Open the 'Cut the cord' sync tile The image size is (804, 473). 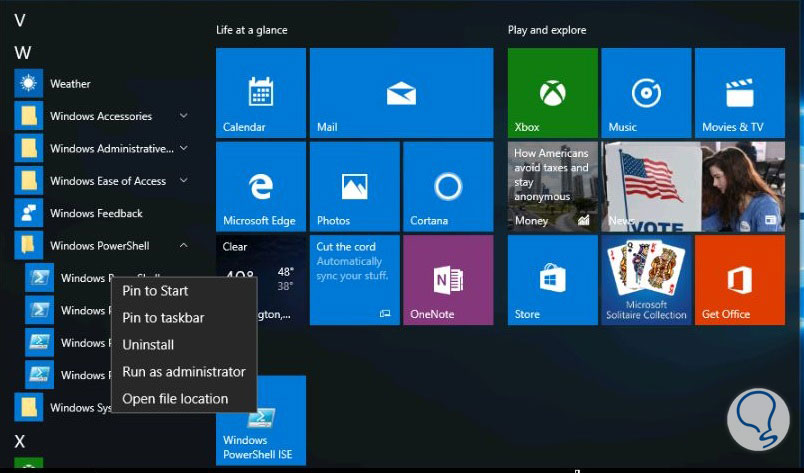tap(354, 280)
